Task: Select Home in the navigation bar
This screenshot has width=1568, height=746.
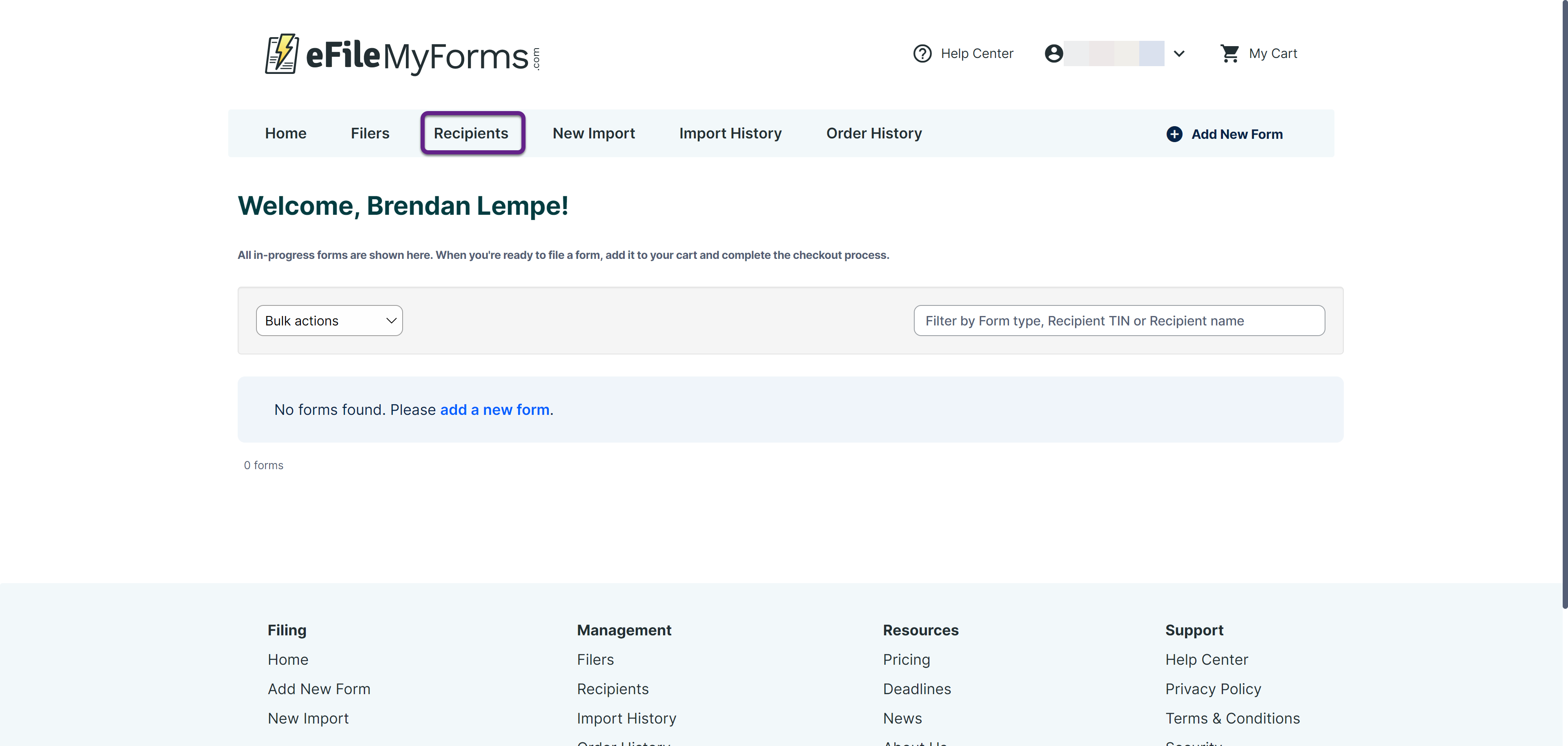Action: coord(285,133)
